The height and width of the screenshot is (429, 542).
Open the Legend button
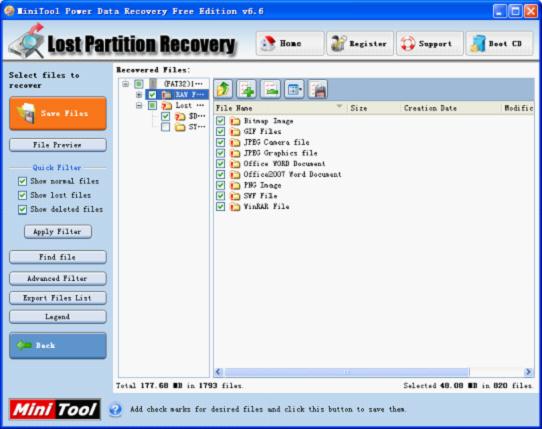pyautogui.click(x=58, y=317)
